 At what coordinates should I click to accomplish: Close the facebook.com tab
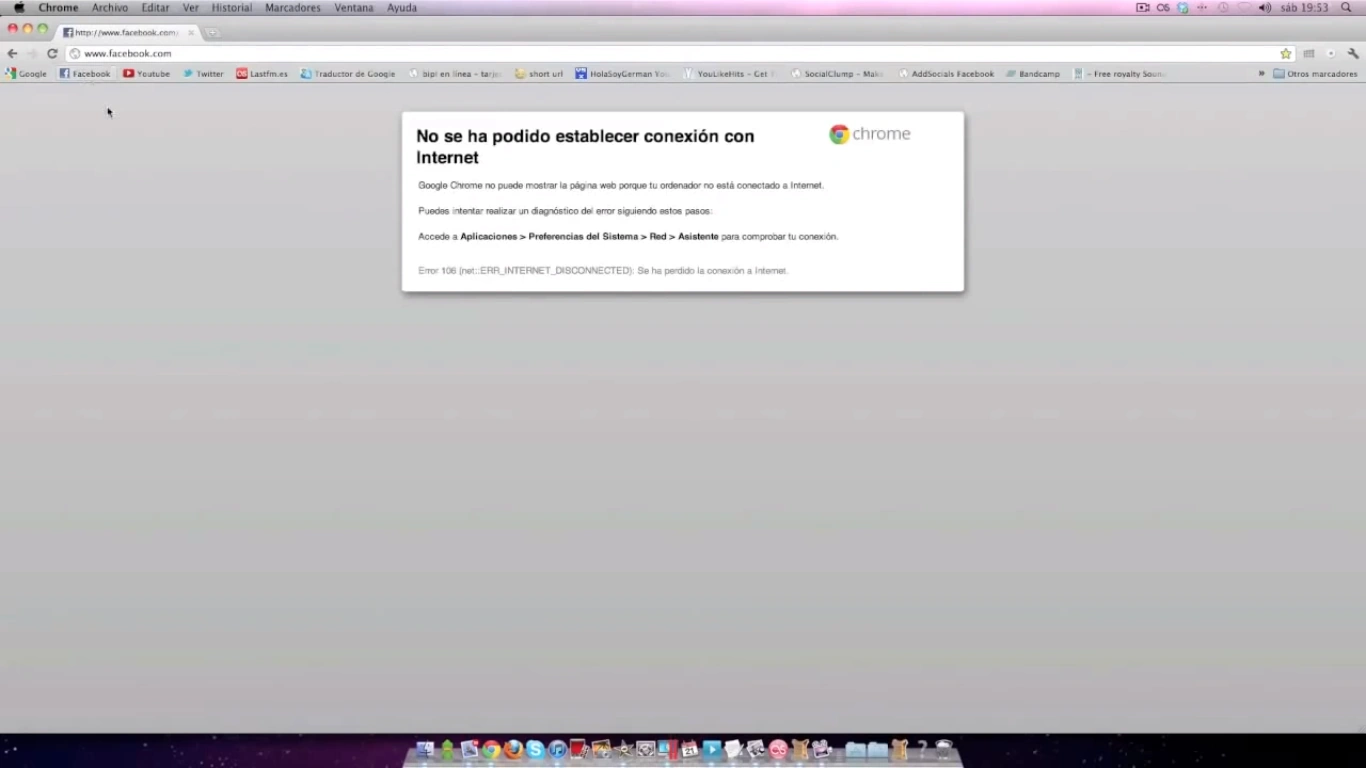tap(191, 32)
